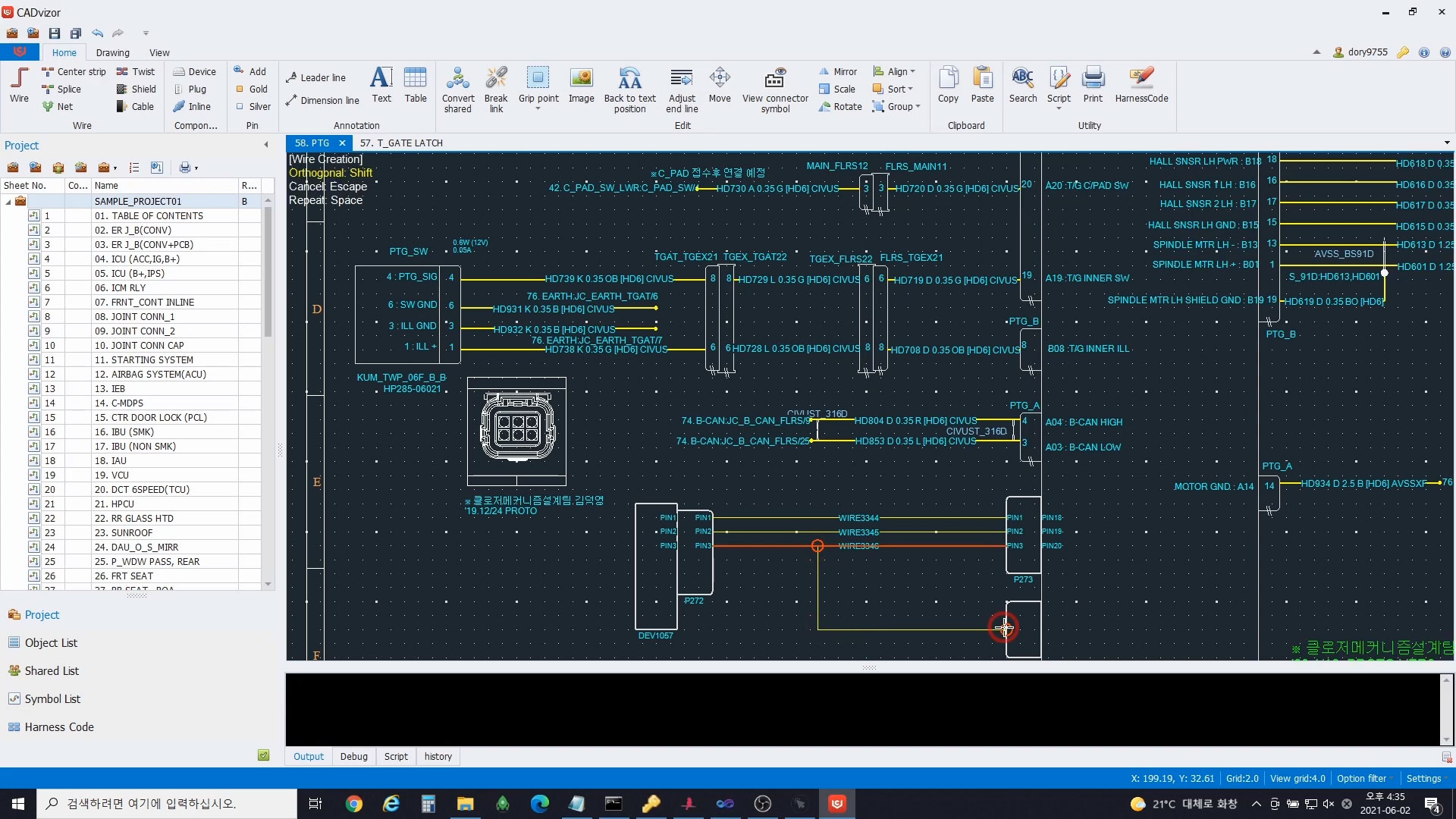Open the Search utility

coord(1022,85)
